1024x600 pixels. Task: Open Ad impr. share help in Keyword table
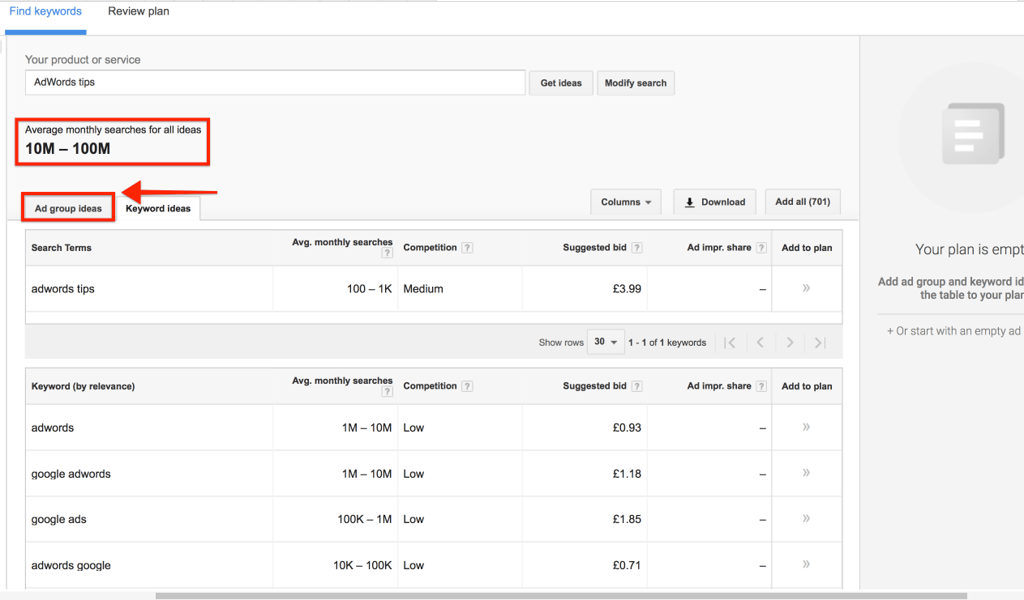[x=761, y=386]
